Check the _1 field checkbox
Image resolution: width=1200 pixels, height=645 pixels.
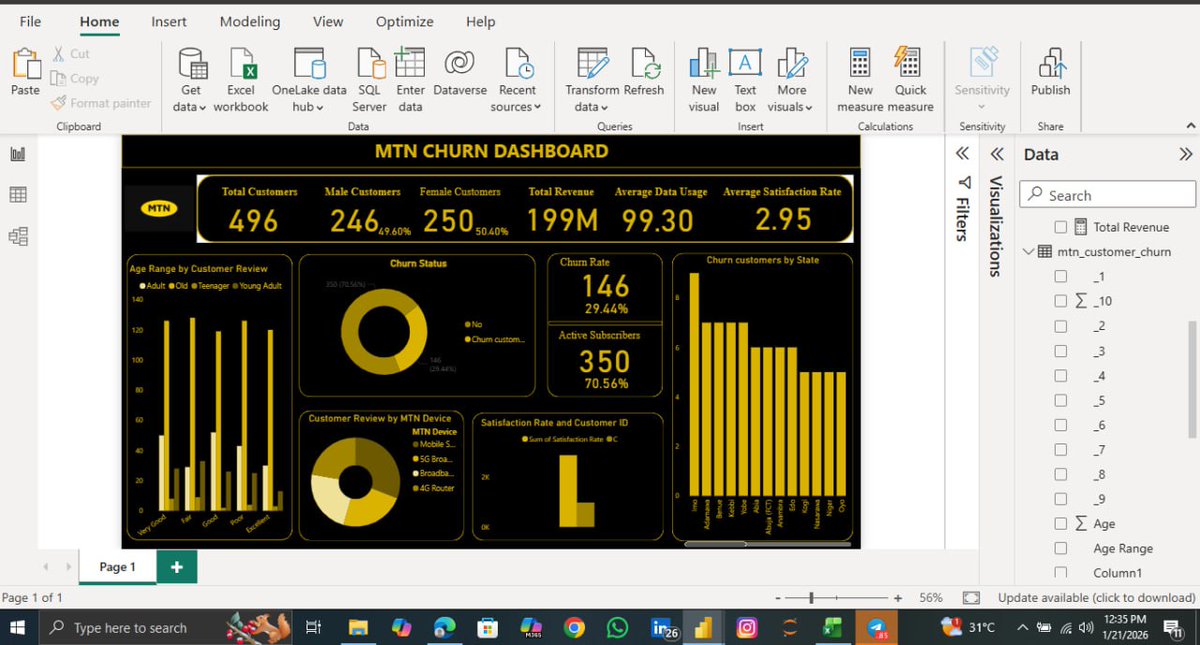[1061, 276]
